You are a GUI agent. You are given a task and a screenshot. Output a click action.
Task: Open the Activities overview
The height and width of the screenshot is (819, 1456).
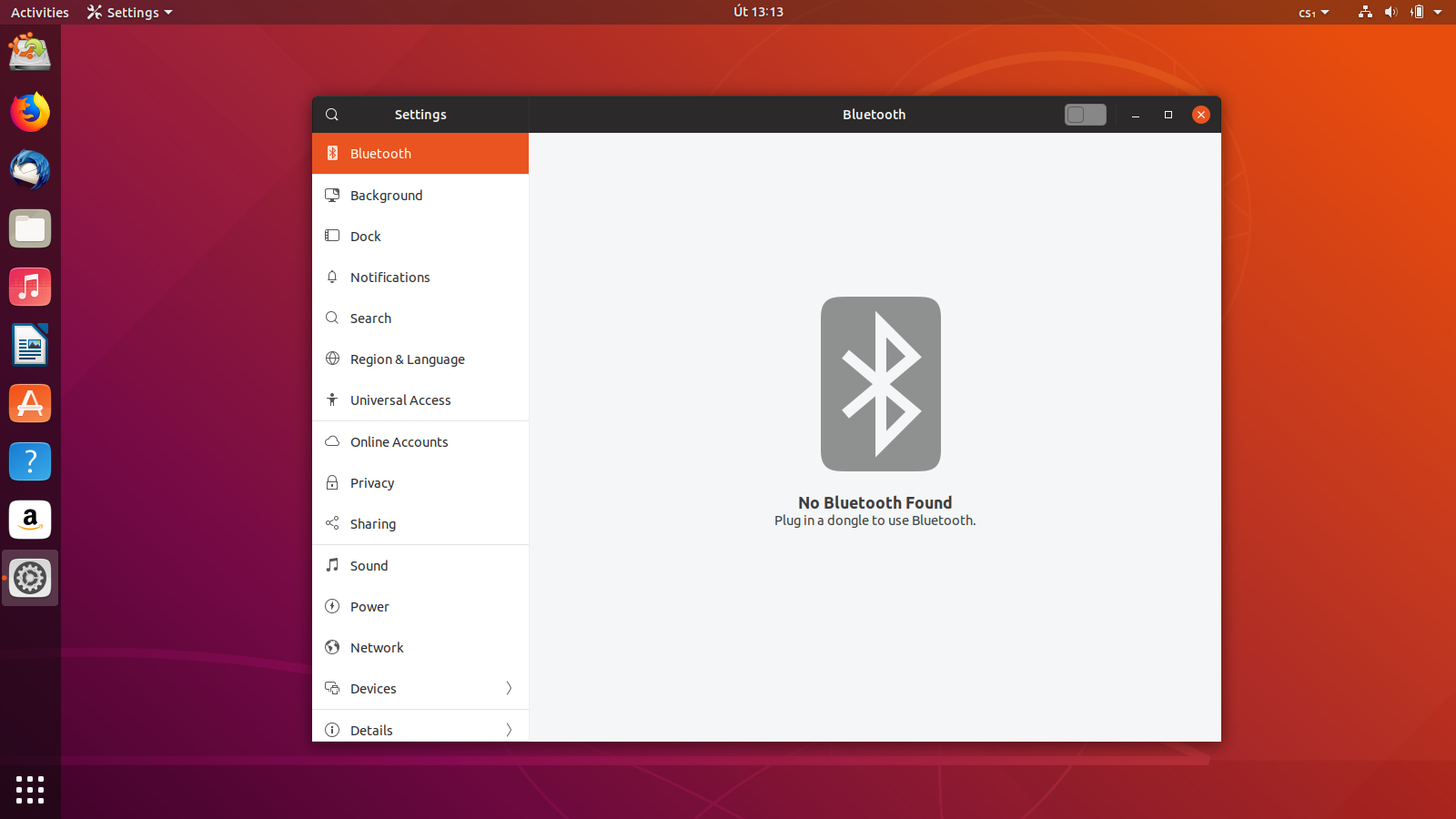coord(39,12)
